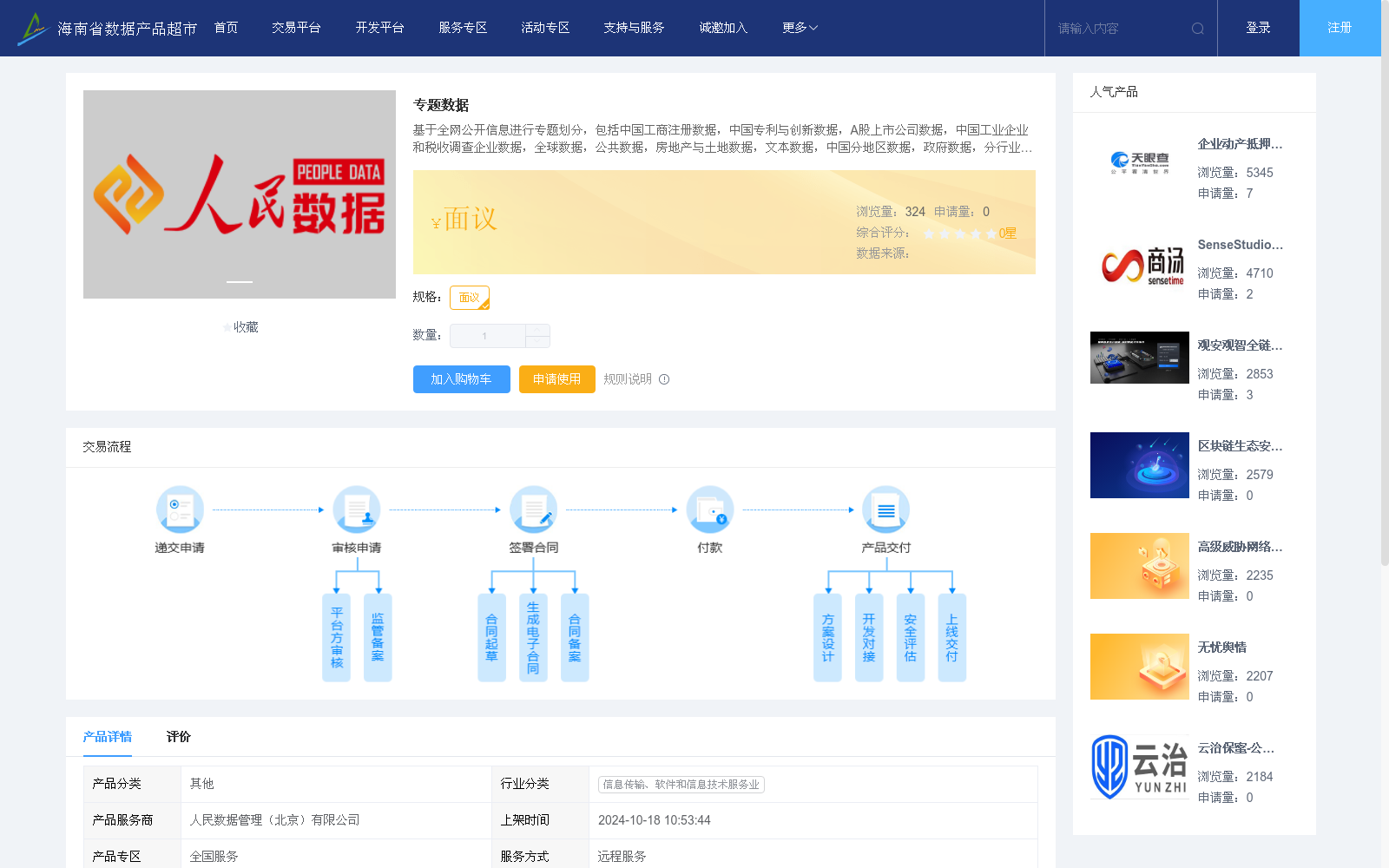Switch to the 产品详情 tab
The height and width of the screenshot is (868, 1389).
pyautogui.click(x=108, y=737)
